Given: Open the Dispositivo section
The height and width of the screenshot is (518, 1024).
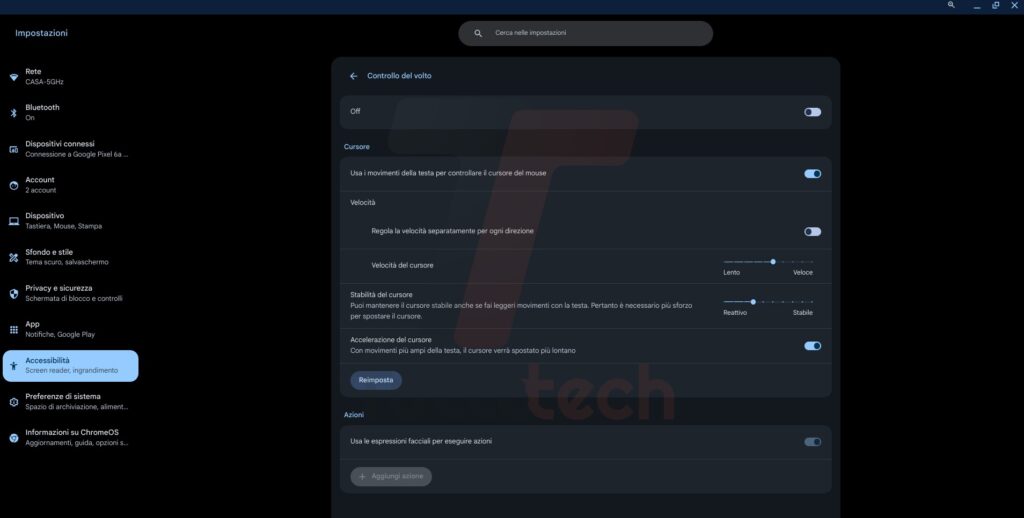Looking at the screenshot, I should 71,221.
